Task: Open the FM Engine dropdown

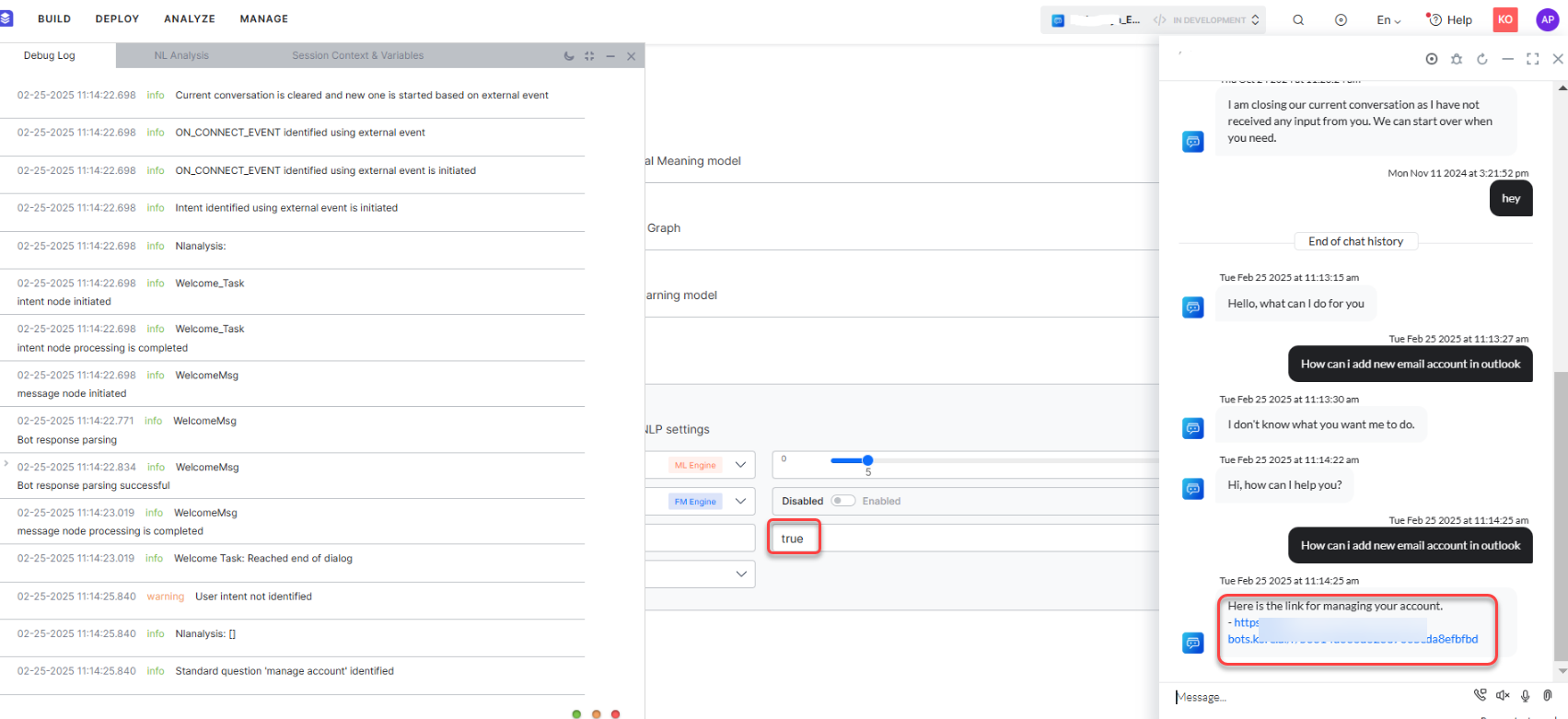Action: click(740, 501)
